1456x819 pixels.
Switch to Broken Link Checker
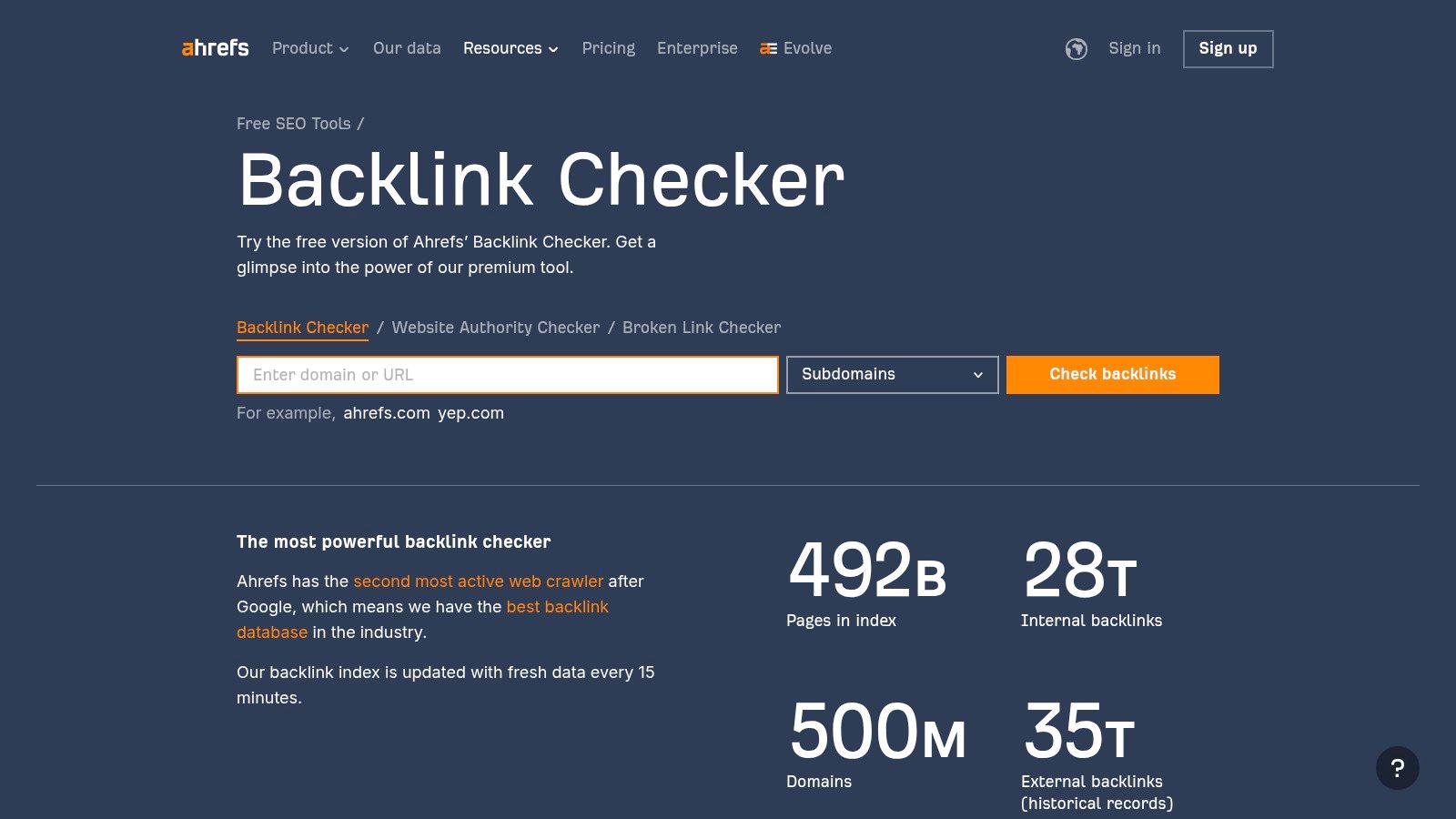tap(702, 328)
